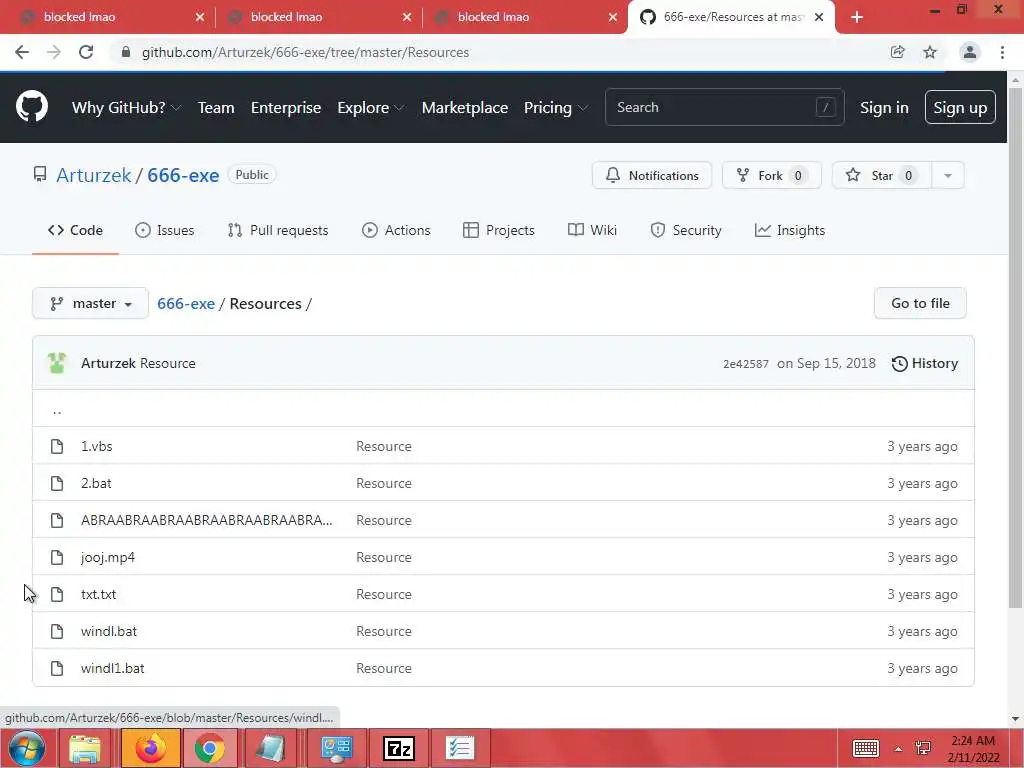The width and height of the screenshot is (1024, 768).
Task: Expand the Pricing menu
Action: (556, 107)
